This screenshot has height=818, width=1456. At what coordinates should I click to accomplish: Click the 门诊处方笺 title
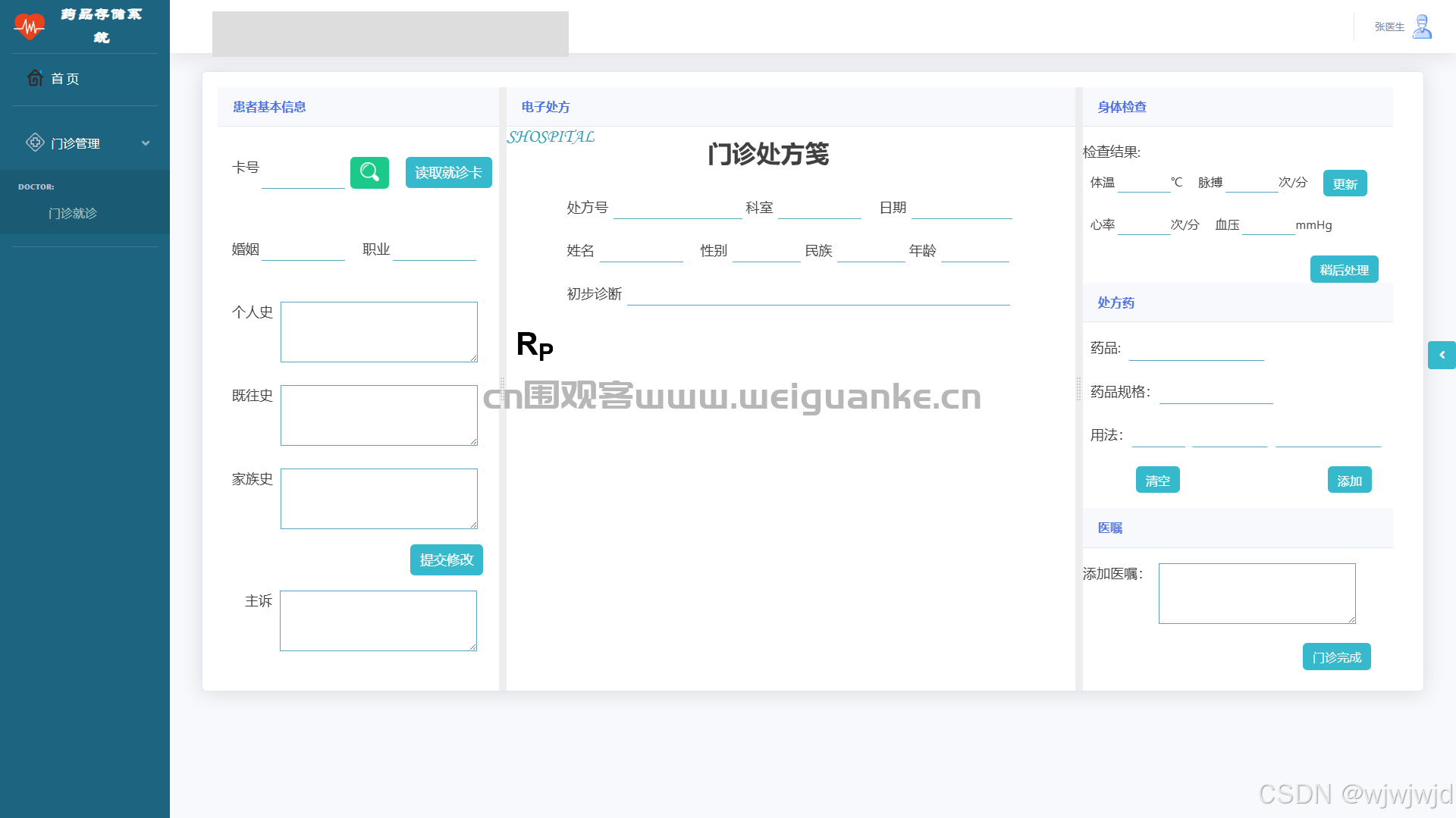point(768,154)
